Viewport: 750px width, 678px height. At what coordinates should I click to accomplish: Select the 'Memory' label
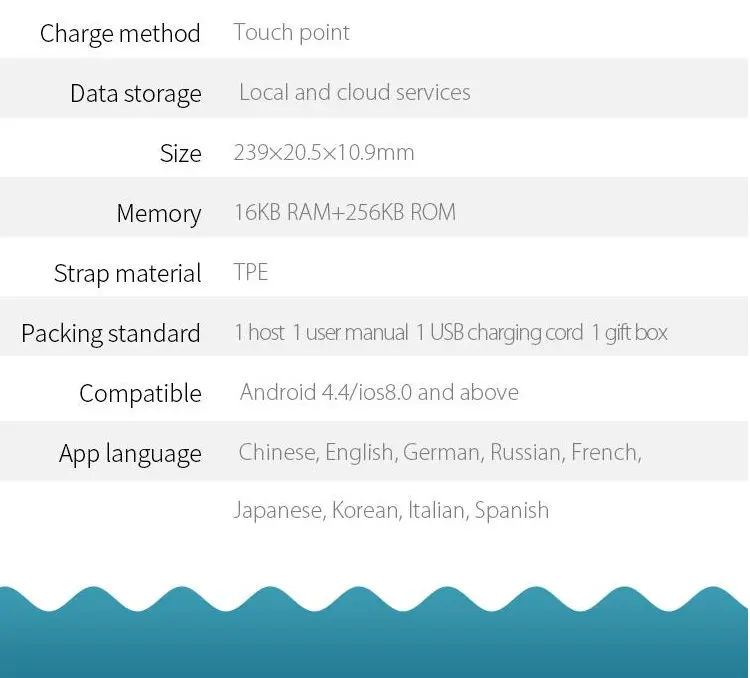coord(158,213)
